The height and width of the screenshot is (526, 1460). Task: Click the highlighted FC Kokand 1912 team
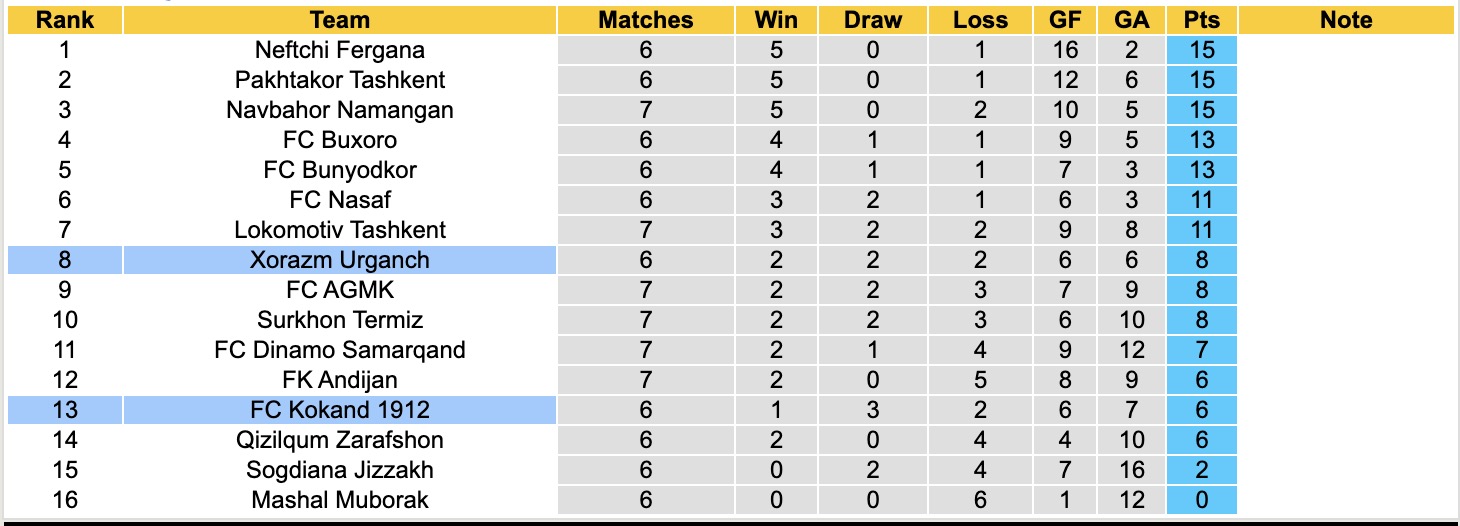pos(340,410)
